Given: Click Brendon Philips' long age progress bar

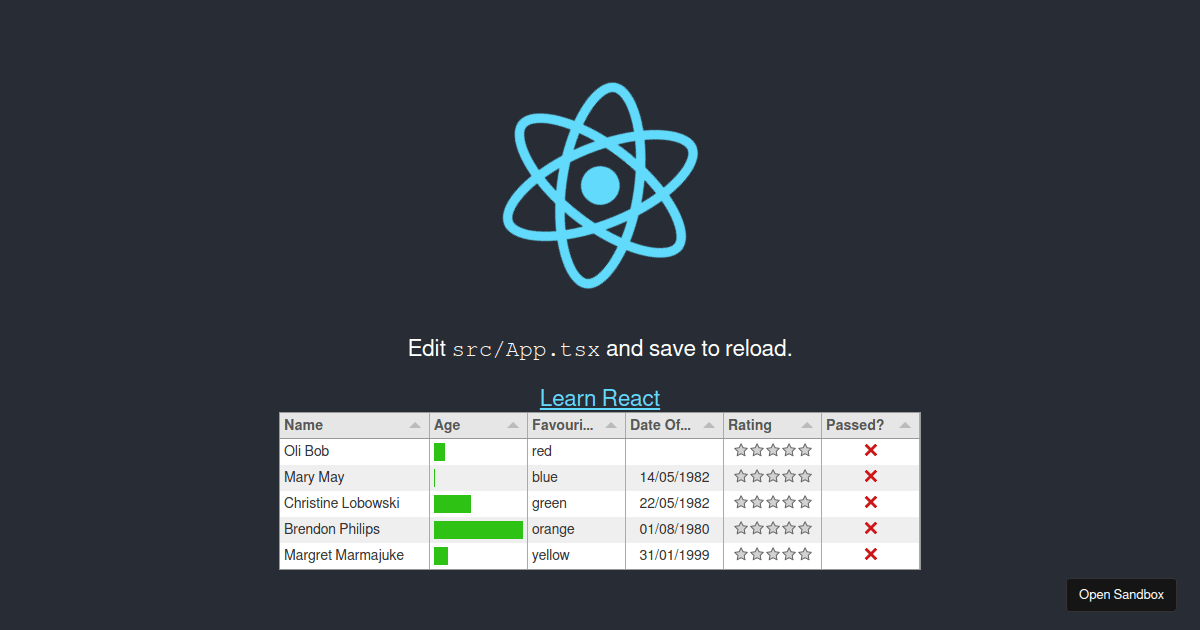Looking at the screenshot, I should point(478,529).
